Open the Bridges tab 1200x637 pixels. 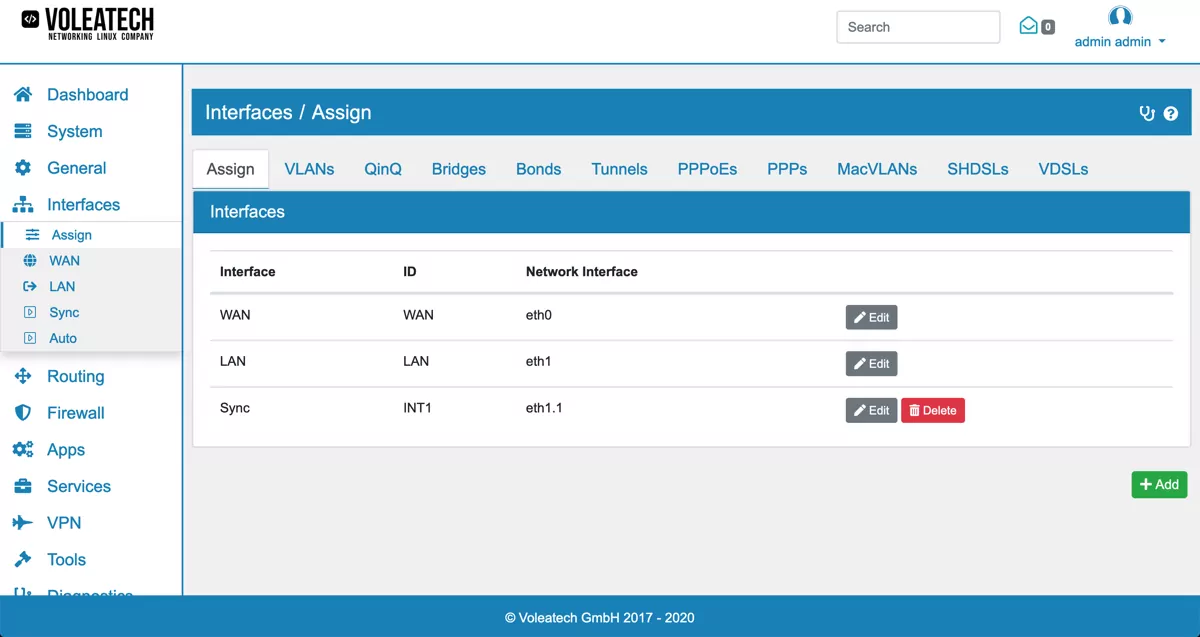click(458, 169)
